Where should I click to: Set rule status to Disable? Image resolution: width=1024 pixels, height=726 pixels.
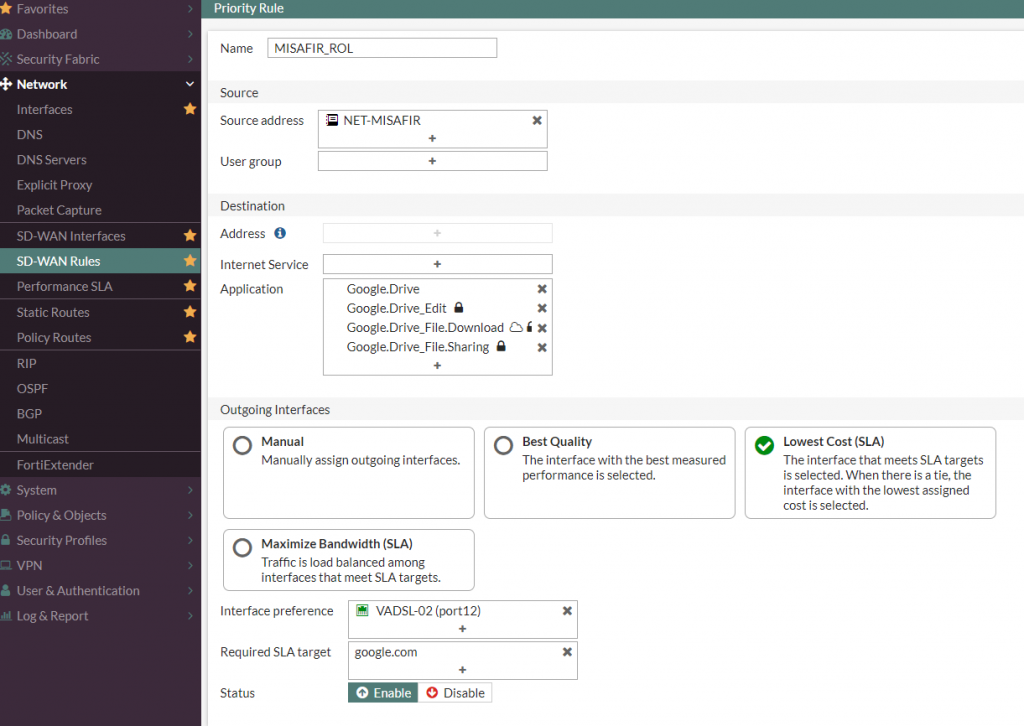click(x=455, y=693)
